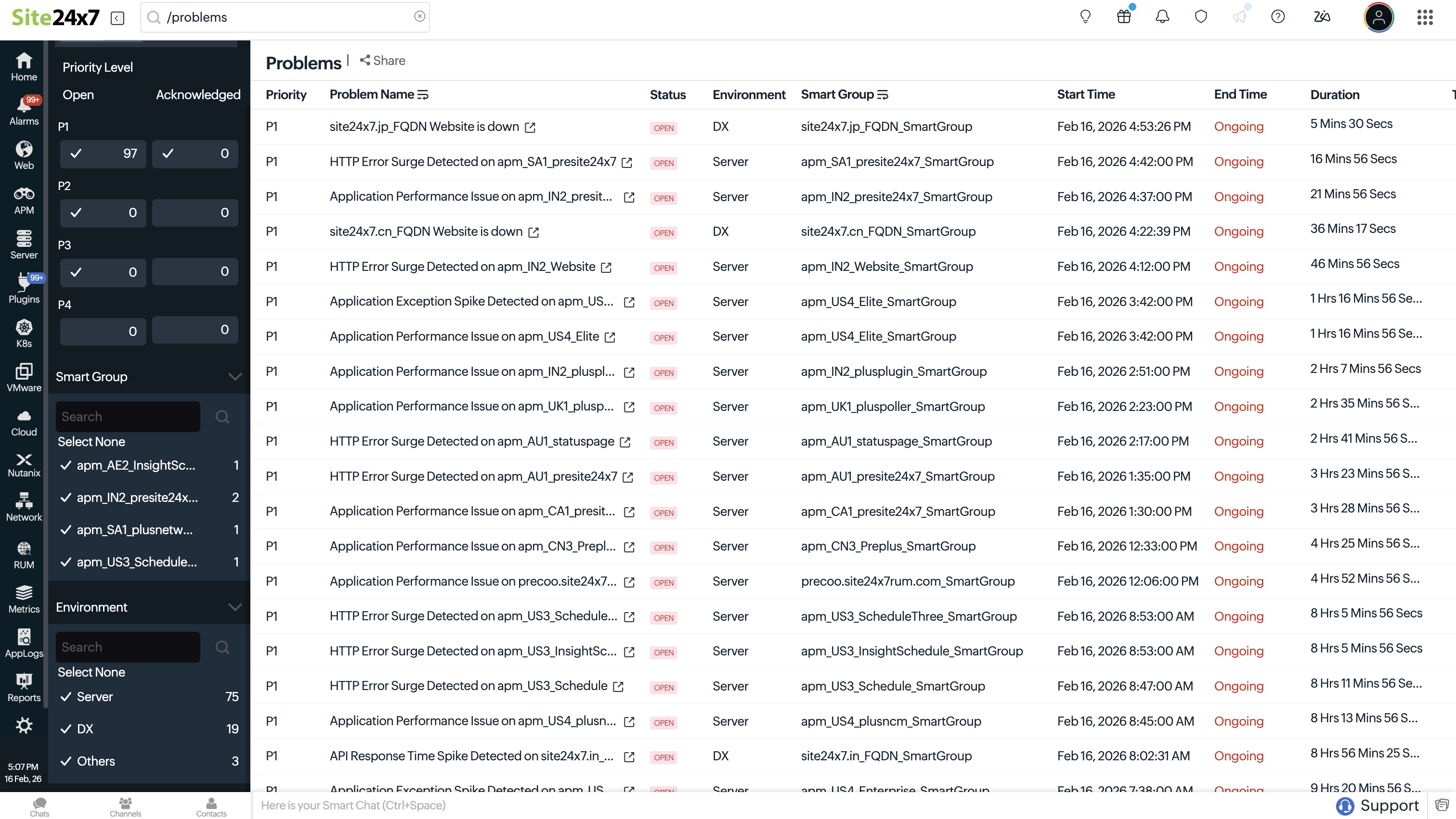Viewport: 1456px width, 819px height.
Task: Go to the K8s monitoring section
Action: 24,333
